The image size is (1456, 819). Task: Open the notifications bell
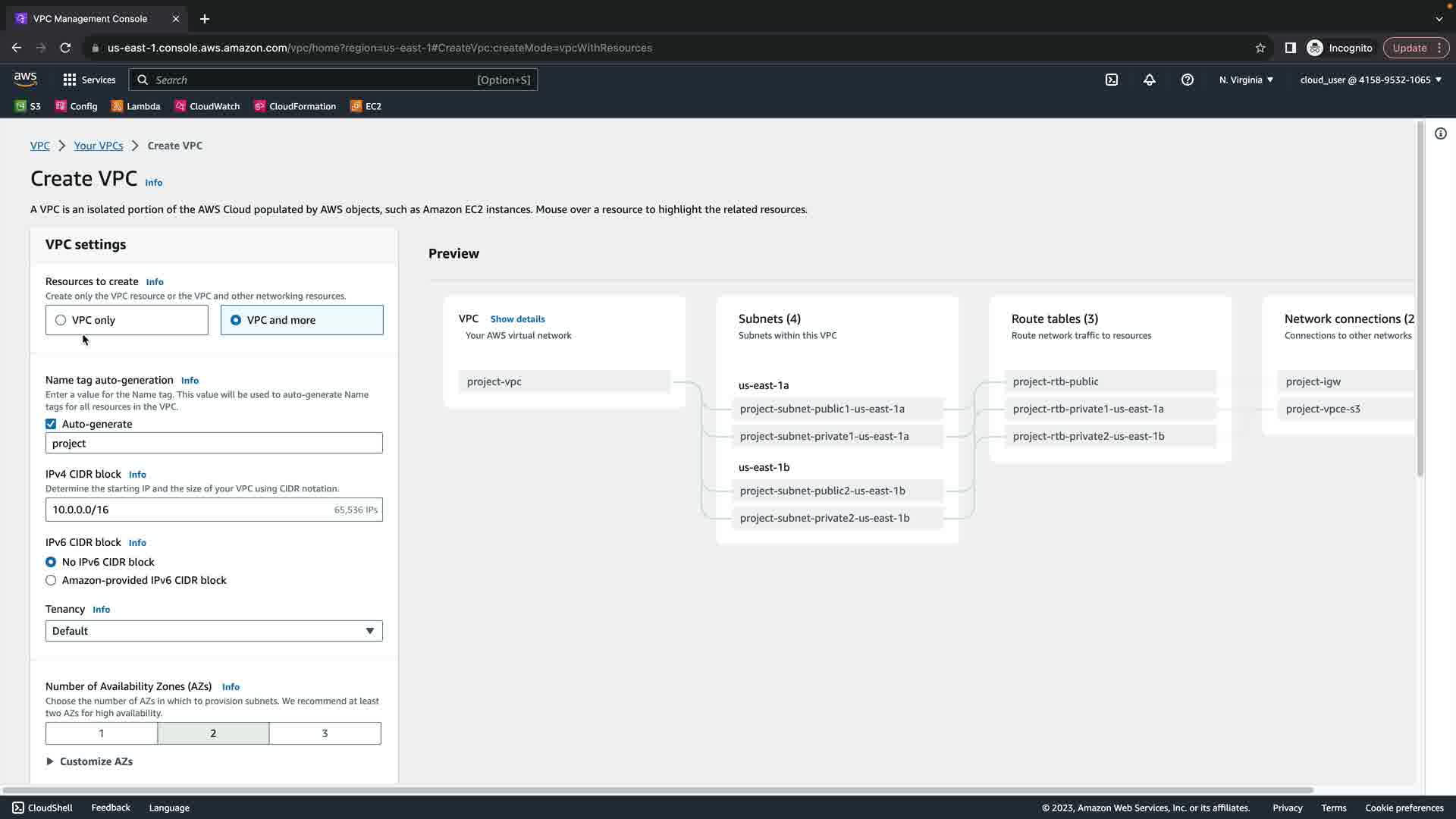click(1149, 80)
